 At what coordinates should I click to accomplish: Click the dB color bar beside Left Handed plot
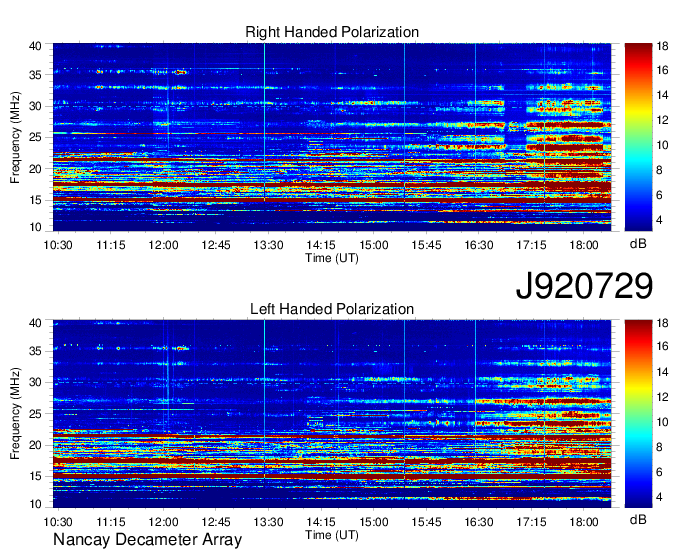point(638,414)
